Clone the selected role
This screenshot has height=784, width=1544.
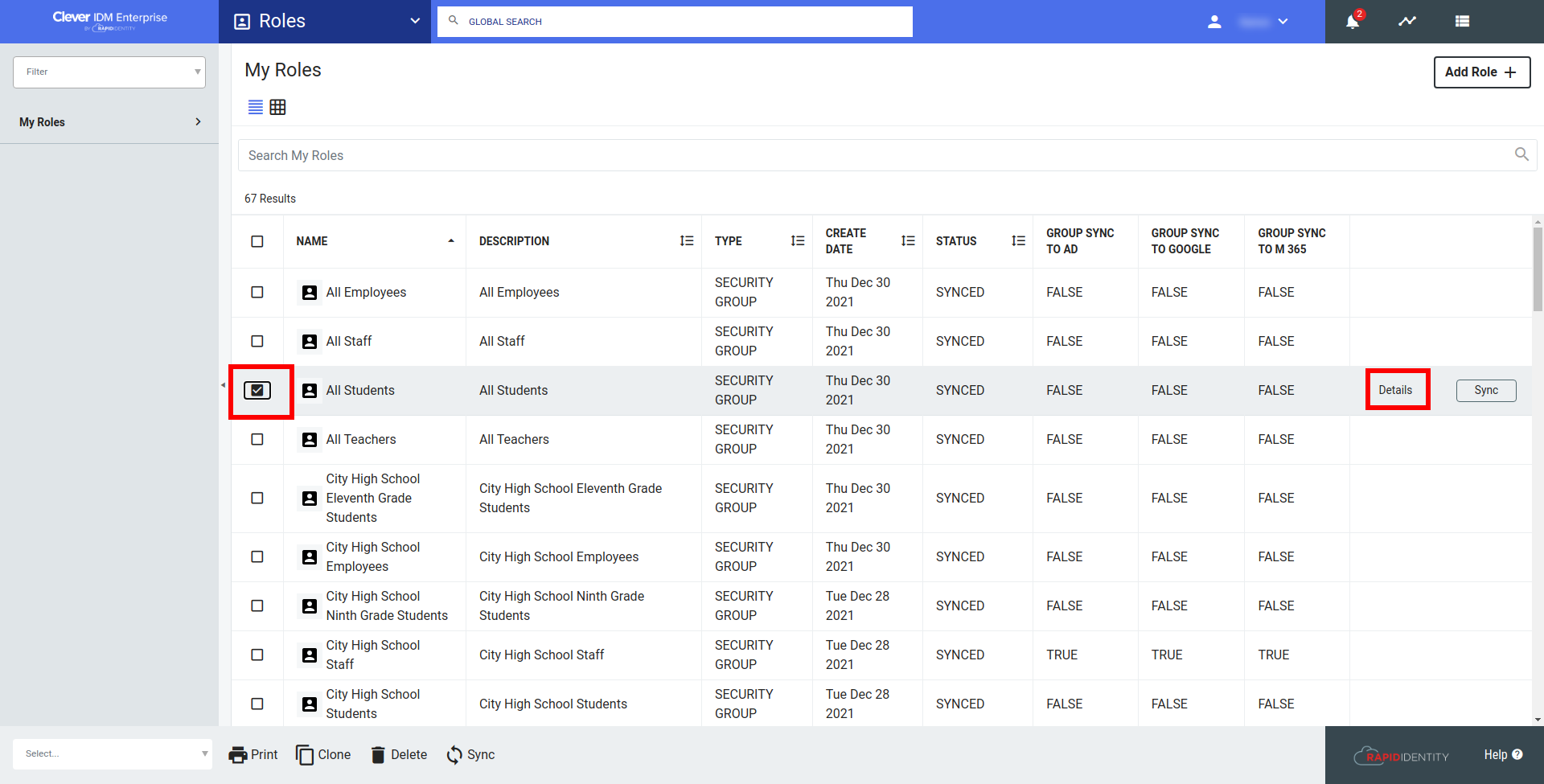point(323,754)
